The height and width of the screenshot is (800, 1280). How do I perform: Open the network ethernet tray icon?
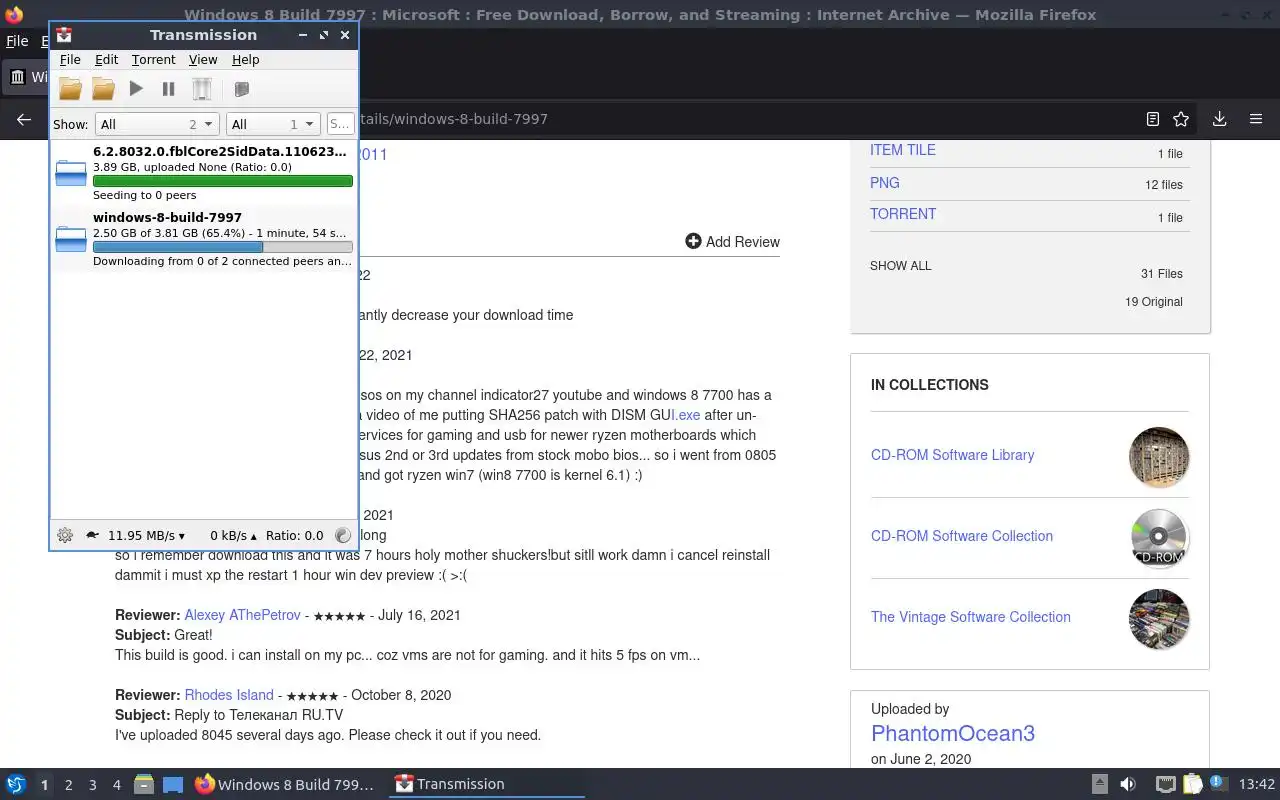click(1165, 784)
